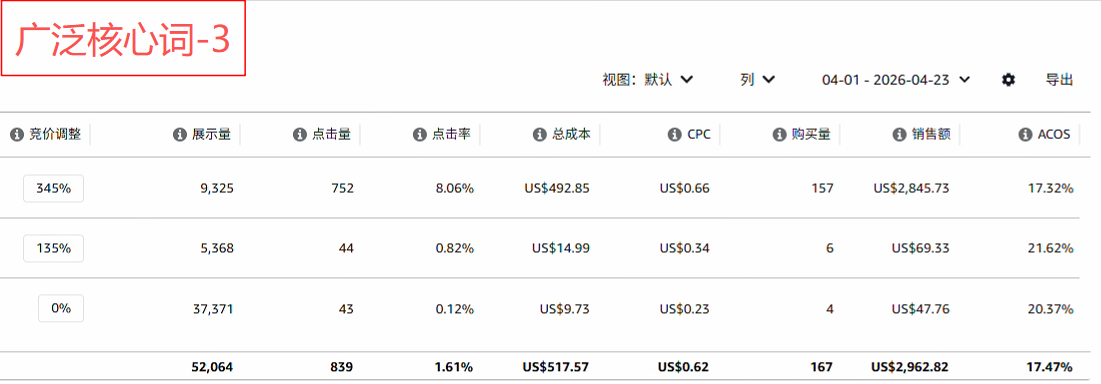
Task: Click info icon beside 销售额 header
Action: click(899, 134)
